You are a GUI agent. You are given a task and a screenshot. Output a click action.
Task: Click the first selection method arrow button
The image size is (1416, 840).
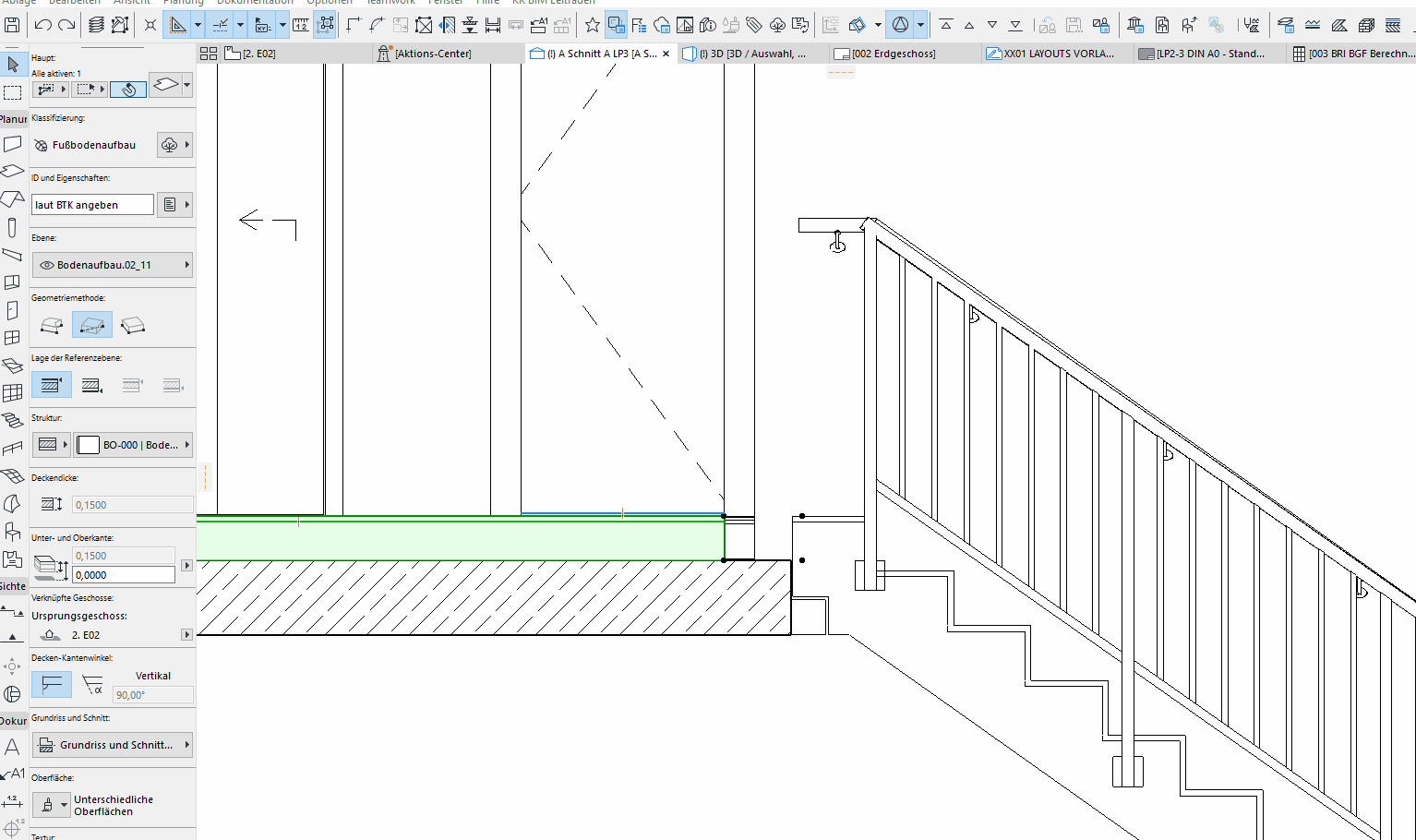(51, 90)
